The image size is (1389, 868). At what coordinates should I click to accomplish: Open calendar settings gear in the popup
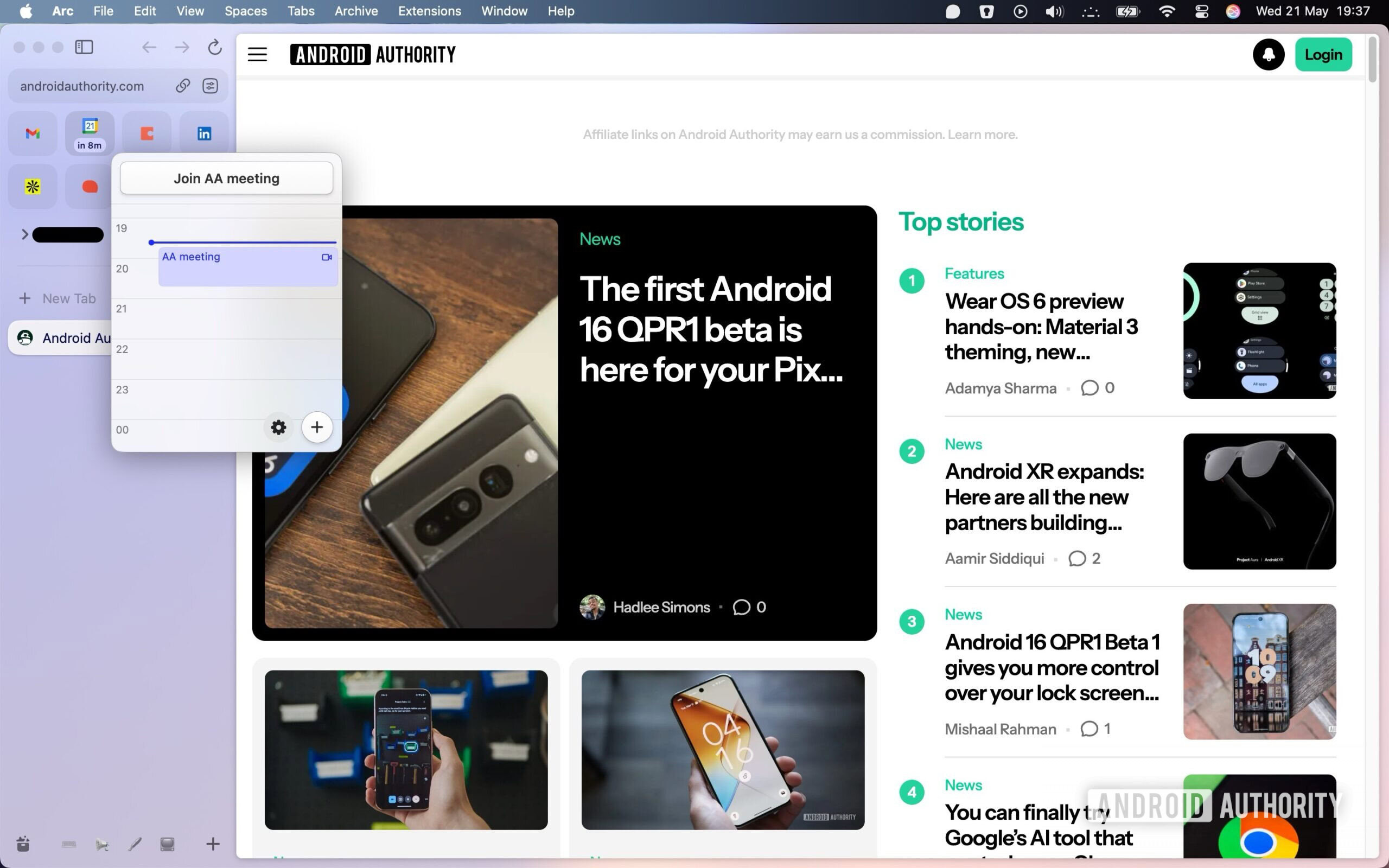(278, 427)
